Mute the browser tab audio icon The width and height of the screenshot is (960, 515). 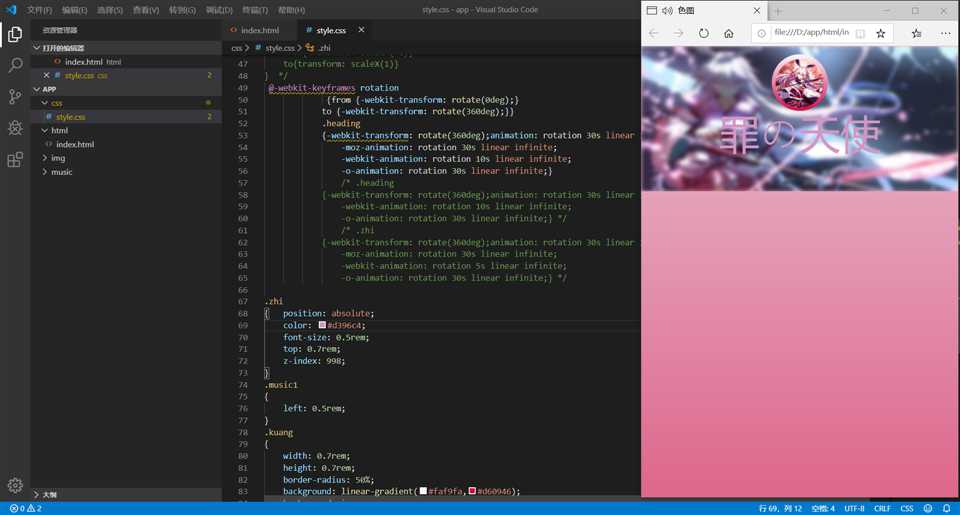coord(667,10)
